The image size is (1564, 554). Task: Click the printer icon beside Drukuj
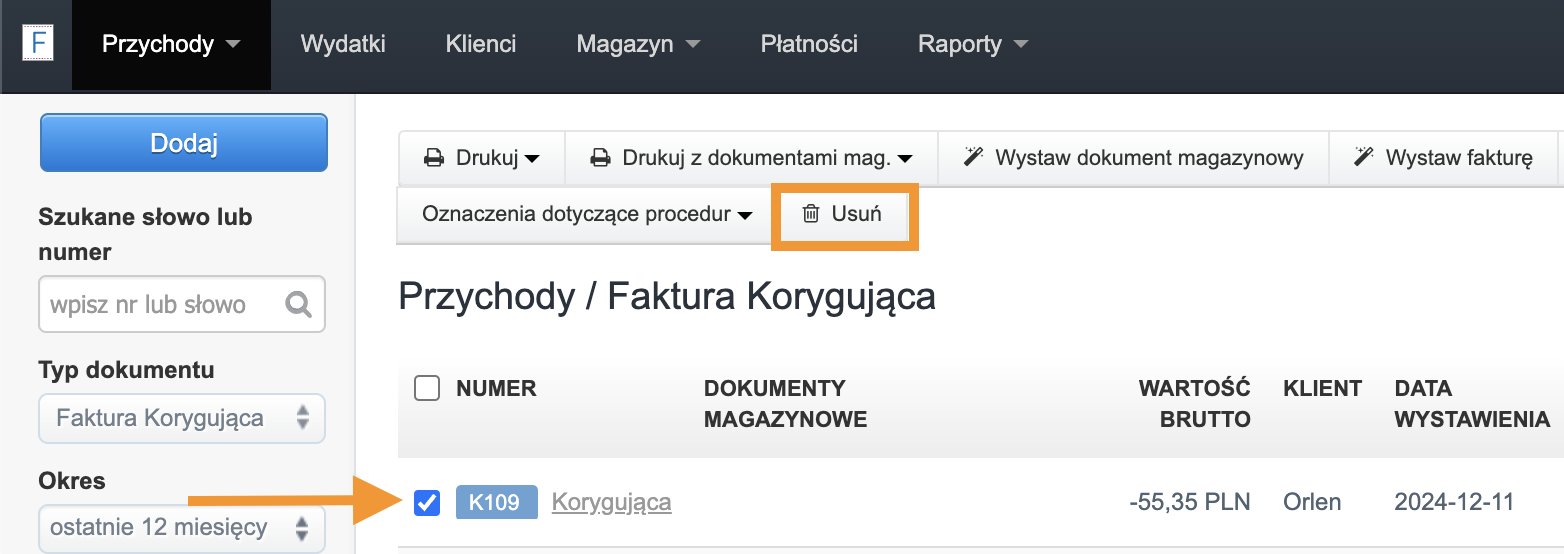point(434,158)
